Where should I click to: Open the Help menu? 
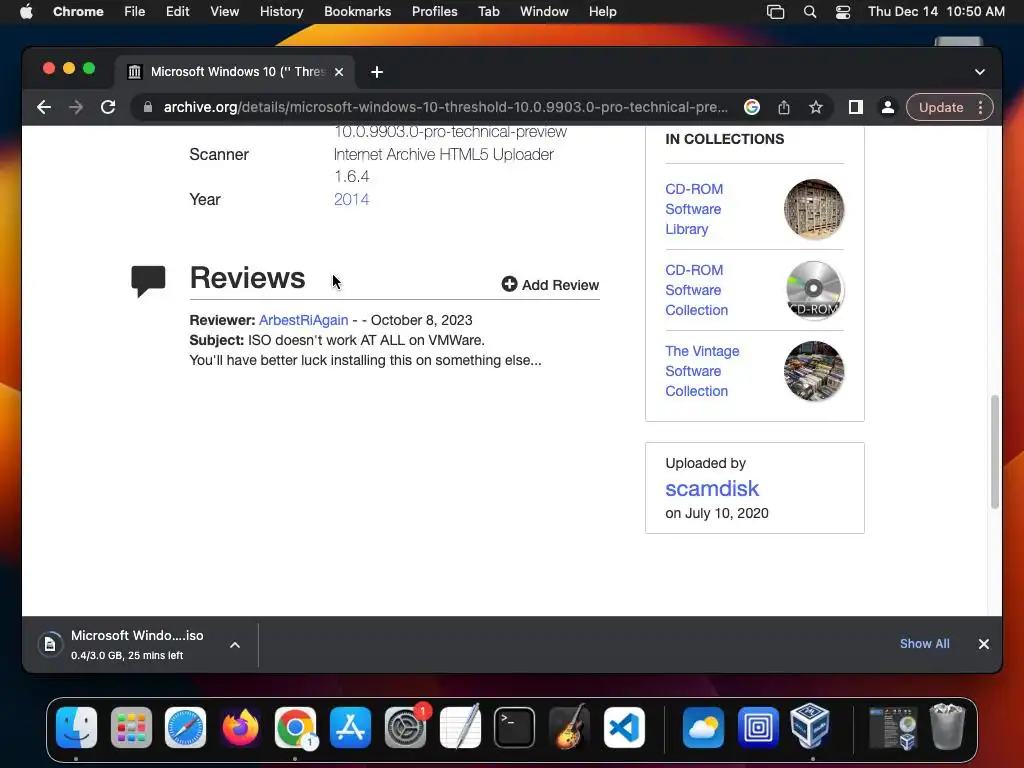[x=602, y=11]
